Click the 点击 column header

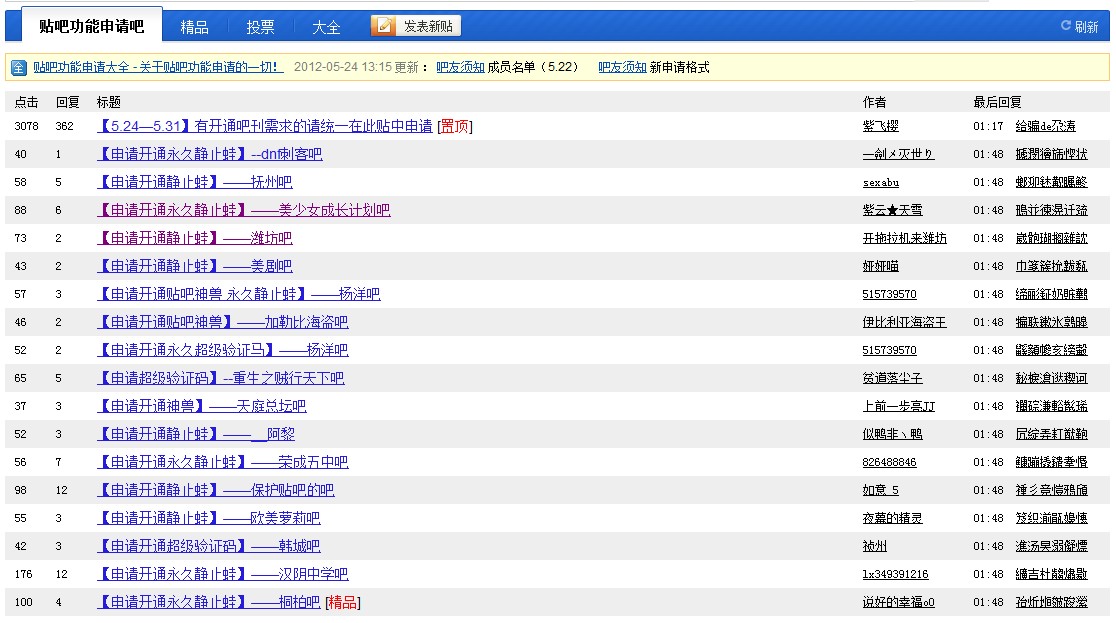click(x=26, y=102)
